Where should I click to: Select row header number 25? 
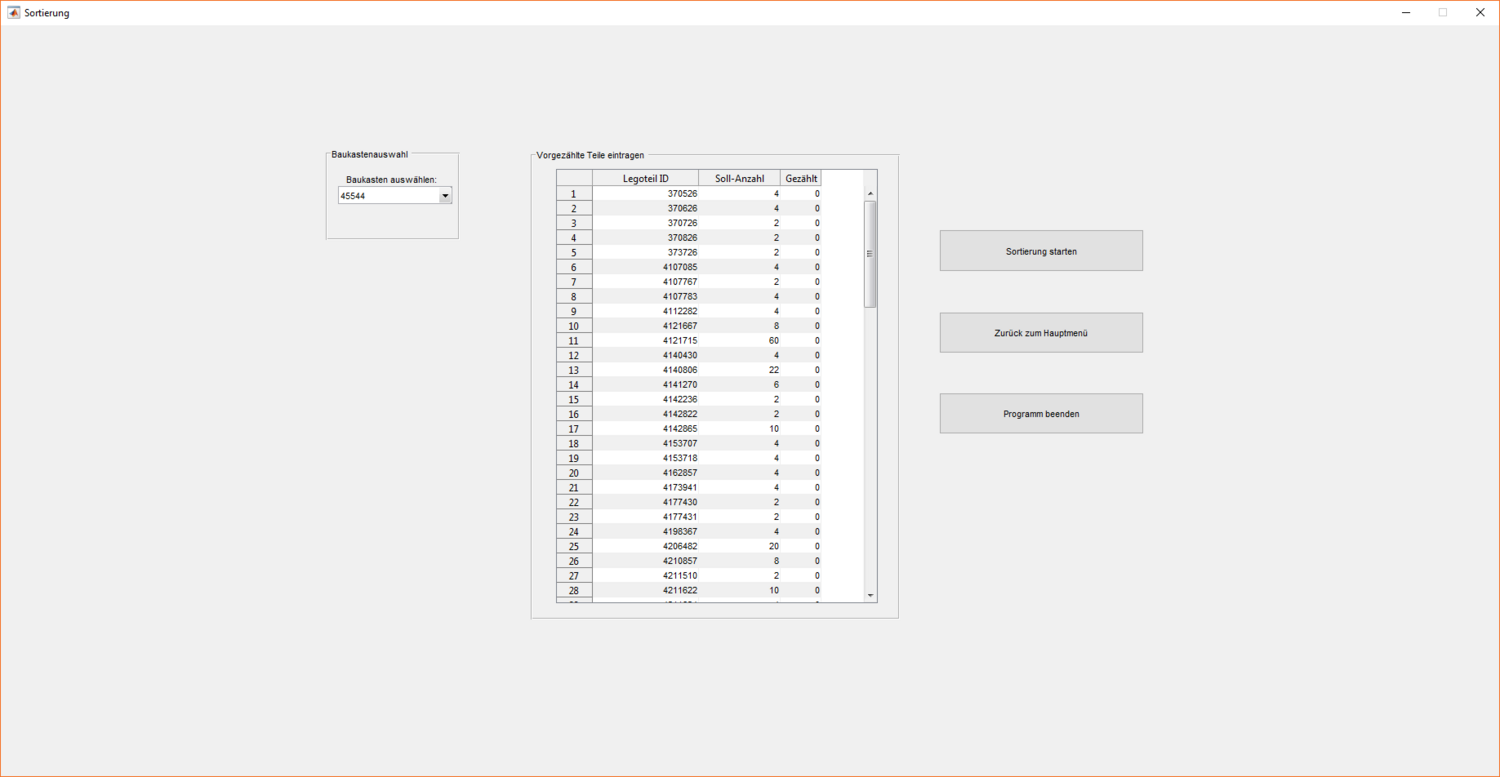[574, 547]
